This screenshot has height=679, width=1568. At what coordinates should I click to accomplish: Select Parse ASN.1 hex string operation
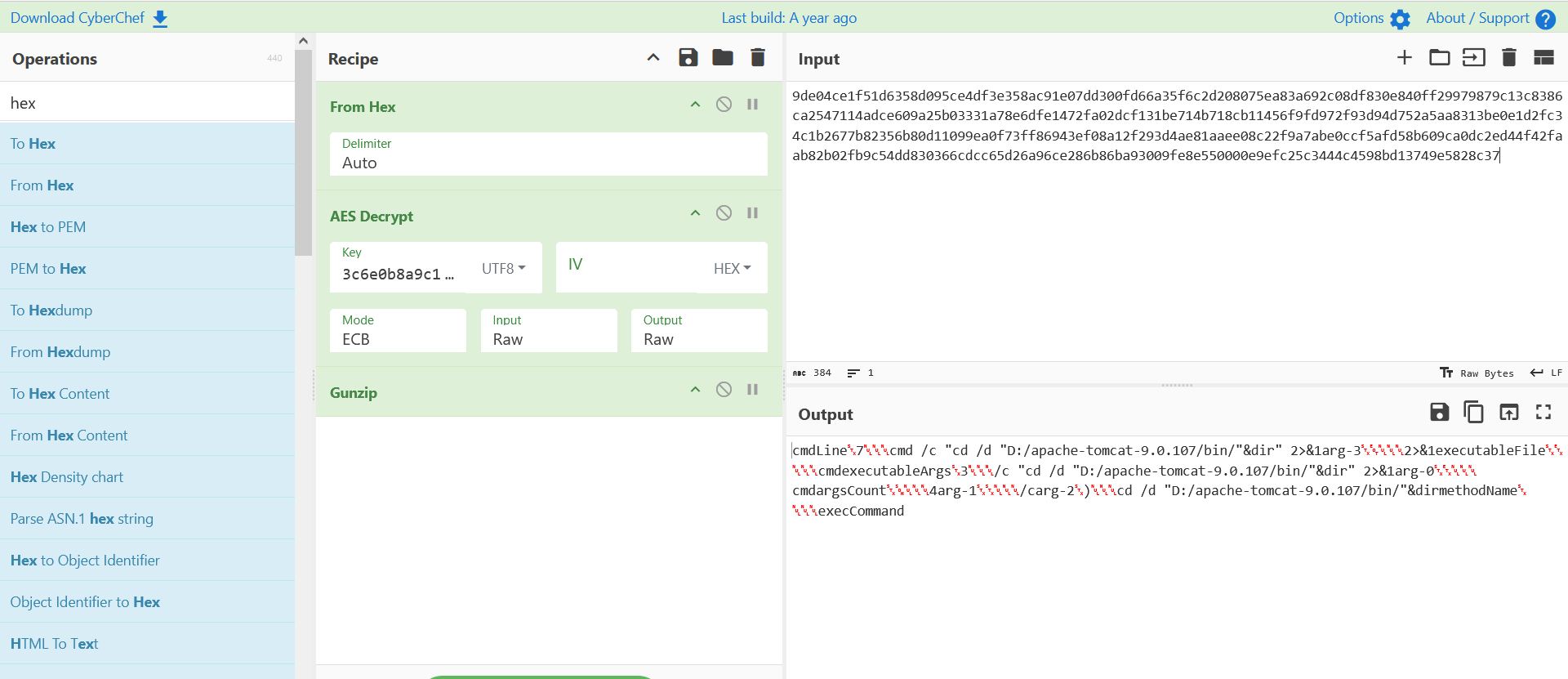[147, 519]
